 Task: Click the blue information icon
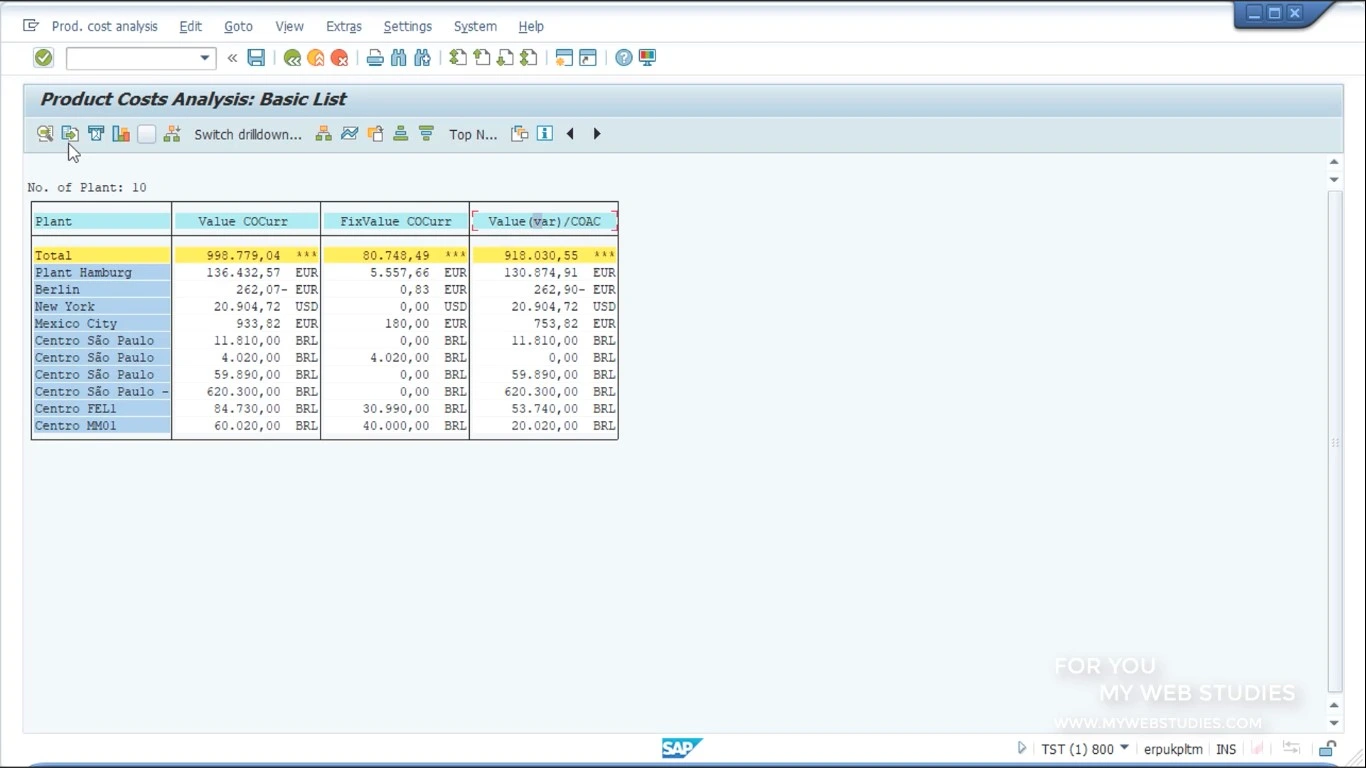[545, 134]
